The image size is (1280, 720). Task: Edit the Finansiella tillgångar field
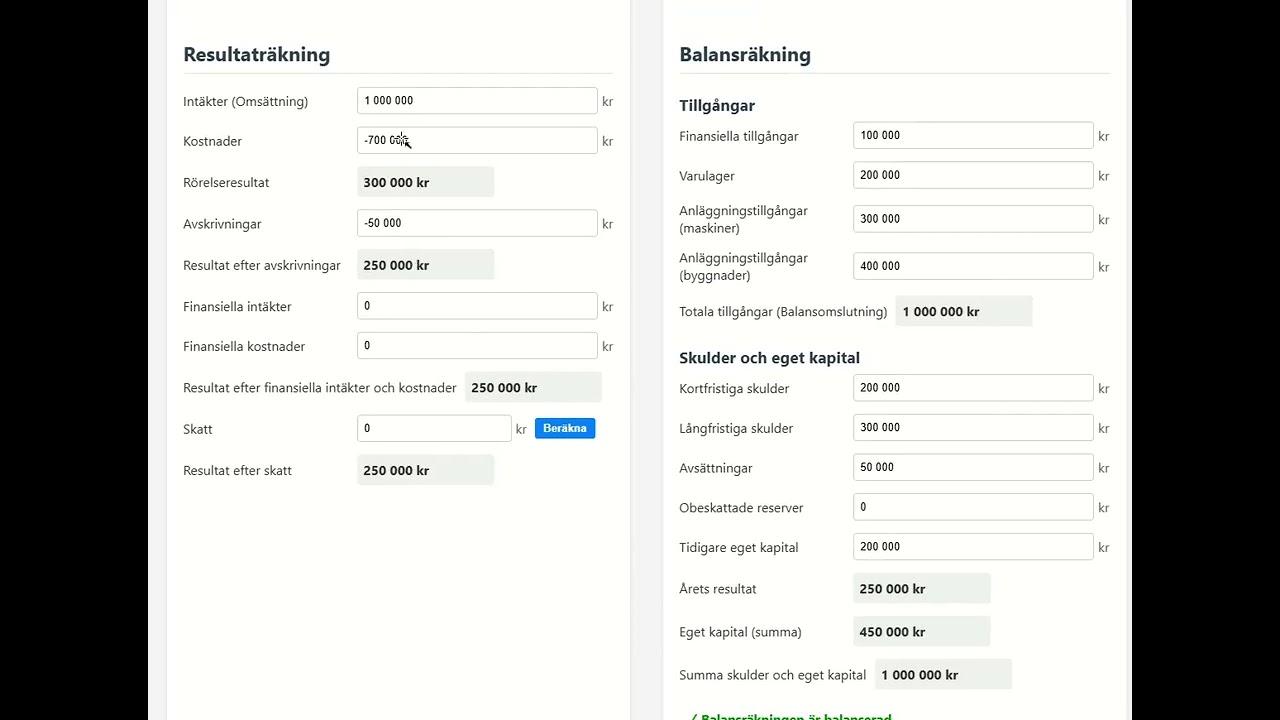[x=973, y=135]
